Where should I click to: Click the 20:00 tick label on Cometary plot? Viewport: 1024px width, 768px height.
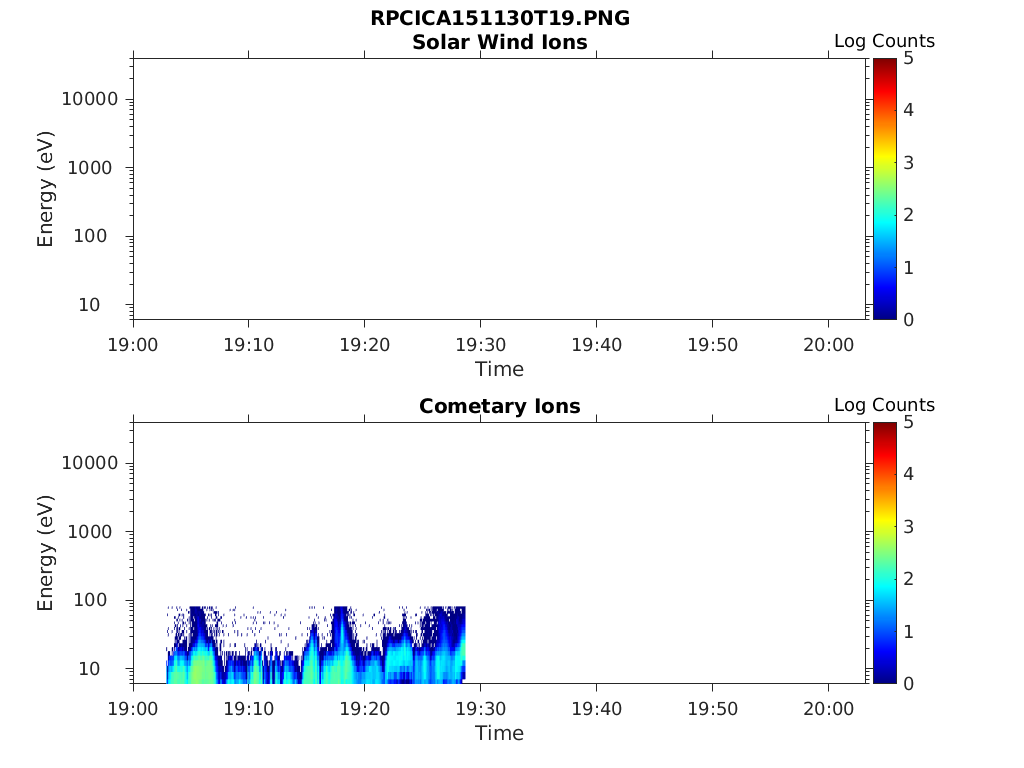(x=828, y=709)
